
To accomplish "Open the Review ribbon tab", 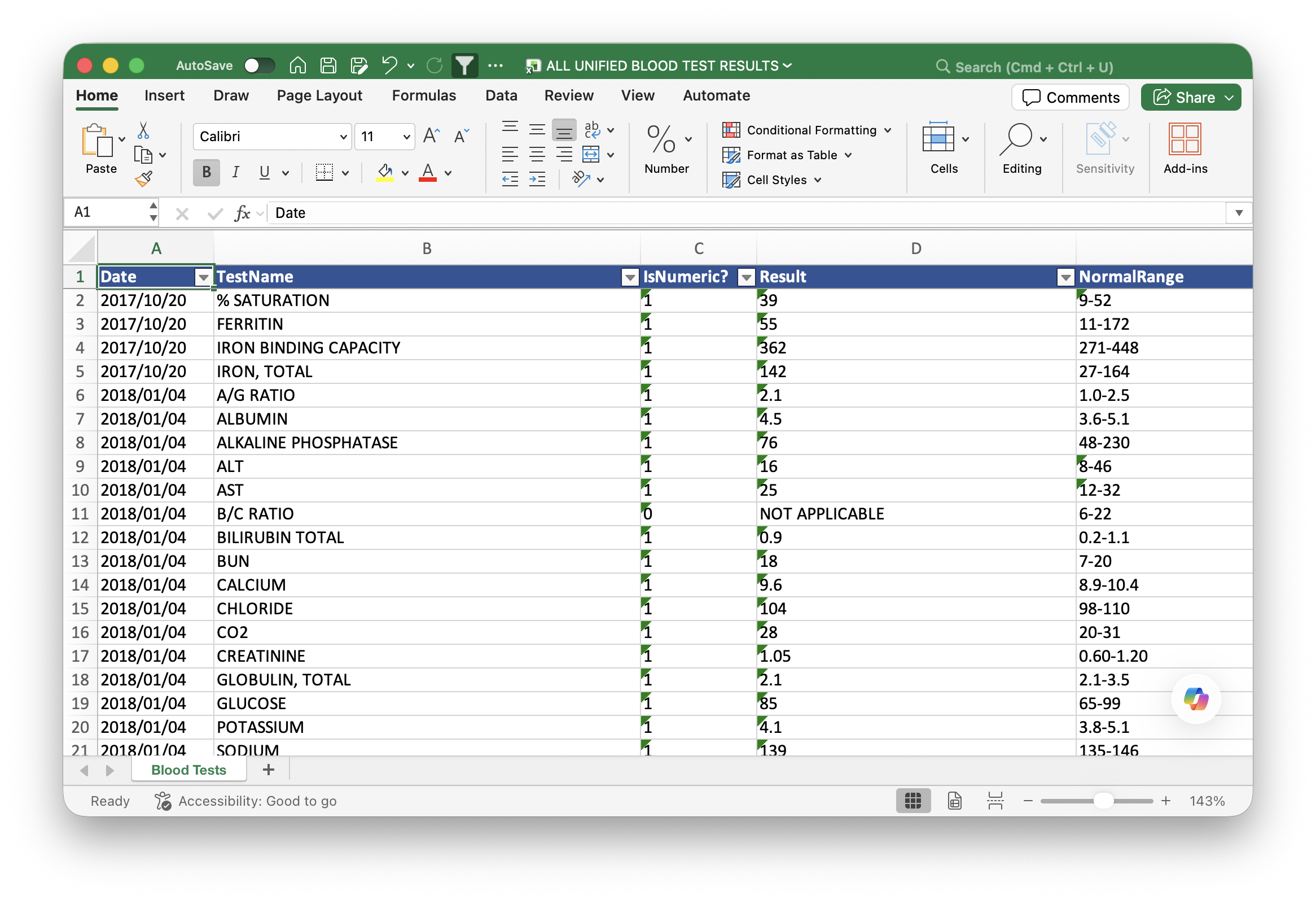I will pyautogui.click(x=569, y=95).
